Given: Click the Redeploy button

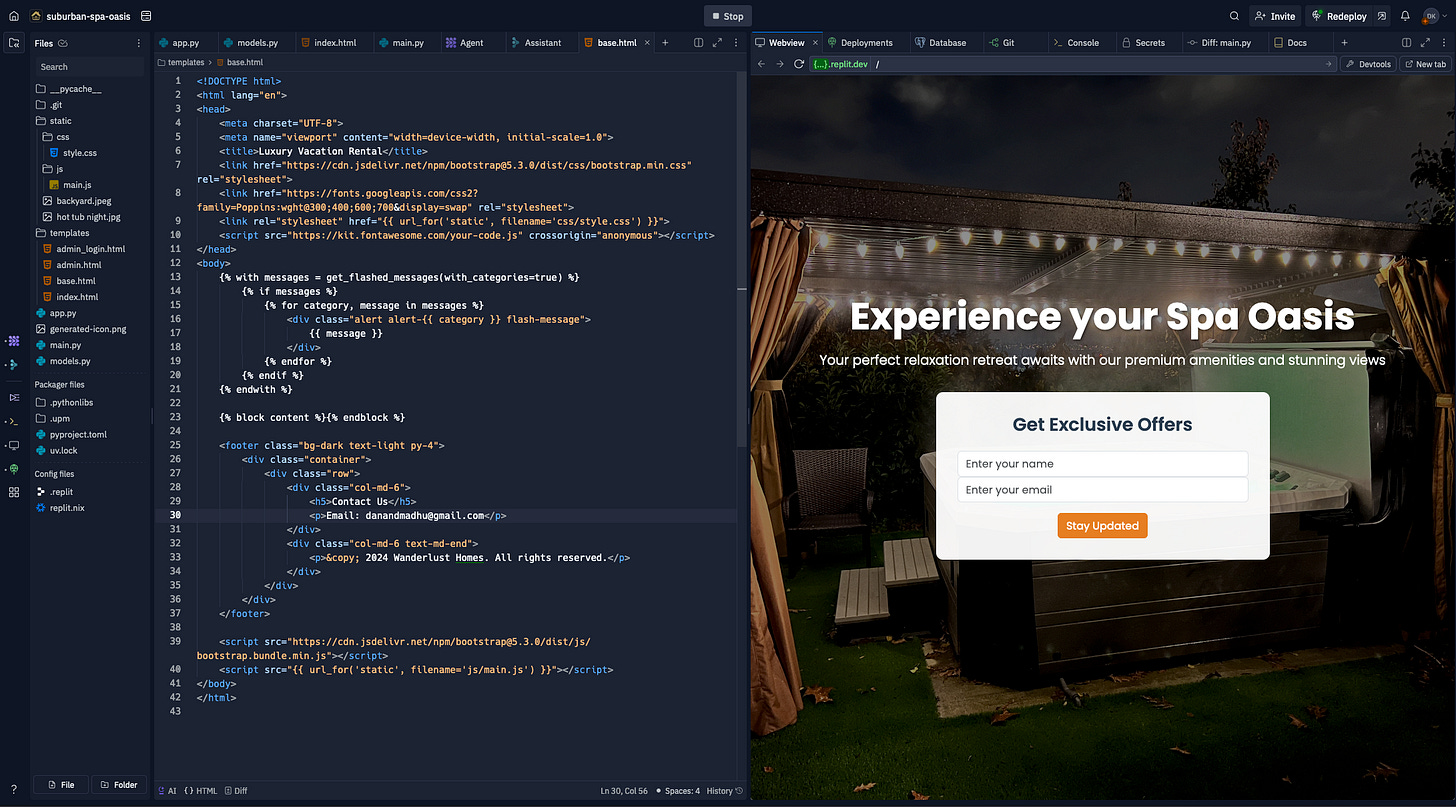Looking at the screenshot, I should (x=1338, y=16).
